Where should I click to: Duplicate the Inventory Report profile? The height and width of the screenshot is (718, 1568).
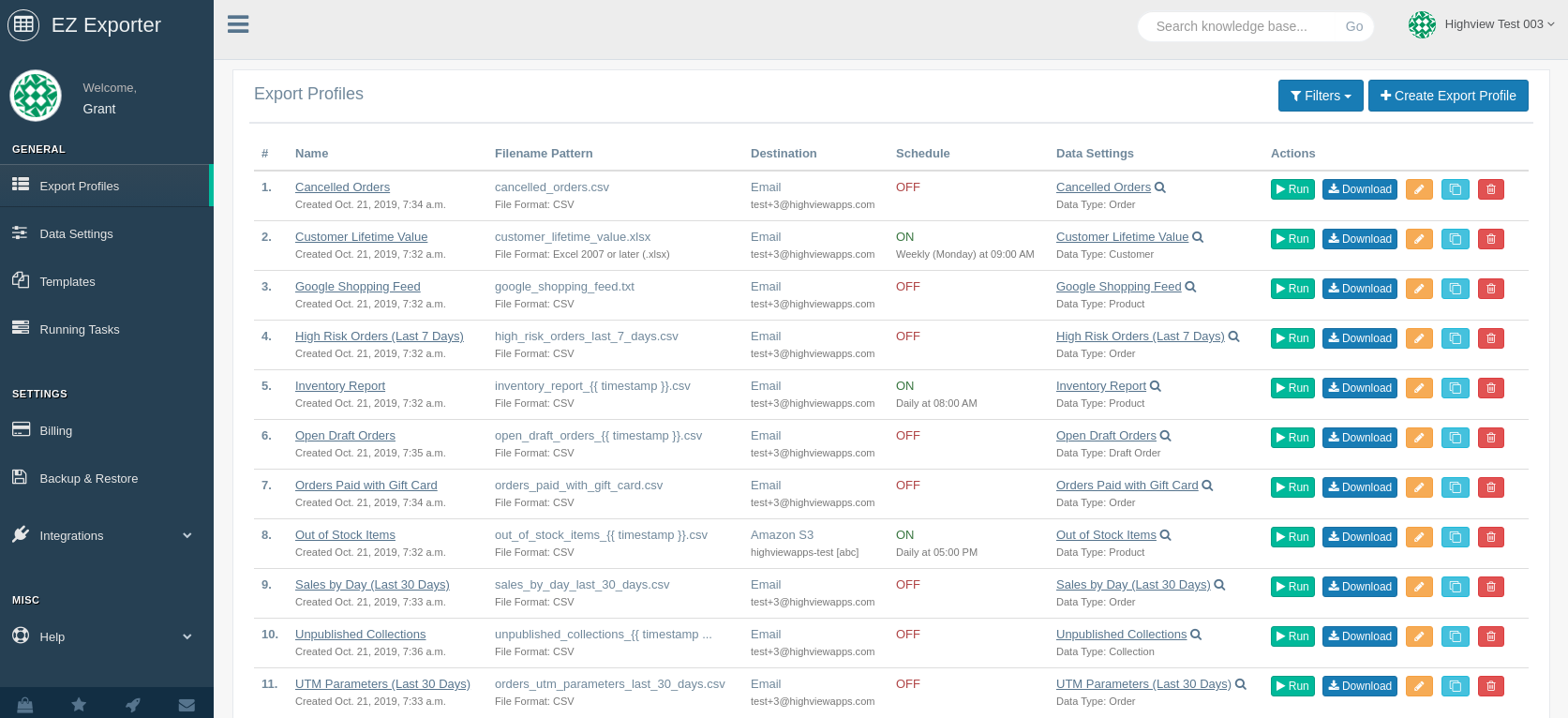click(x=1455, y=388)
